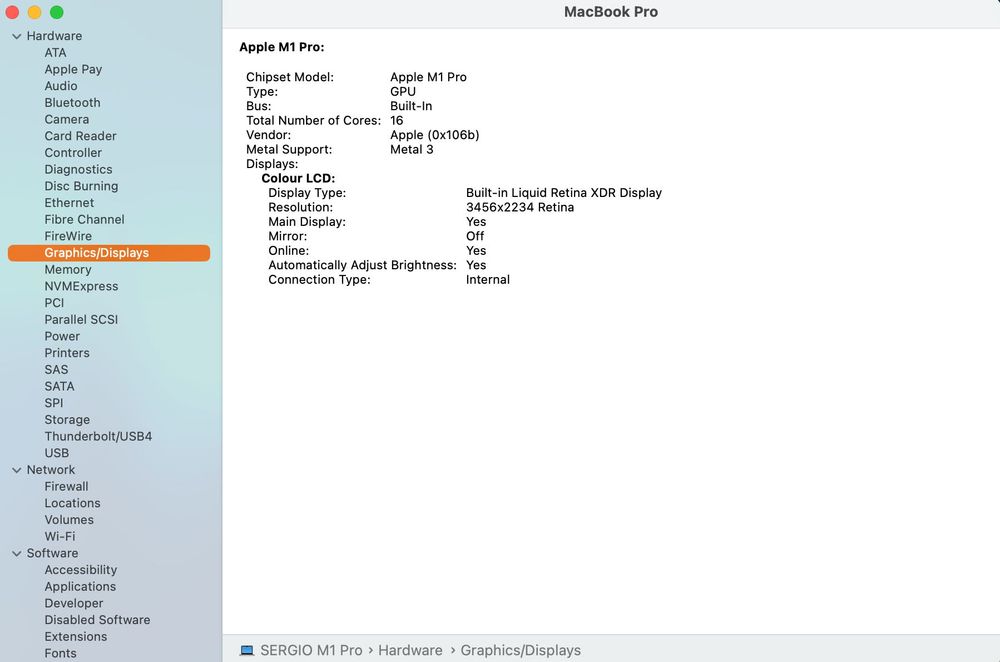Collapse the Software section chevron

(x=17, y=554)
